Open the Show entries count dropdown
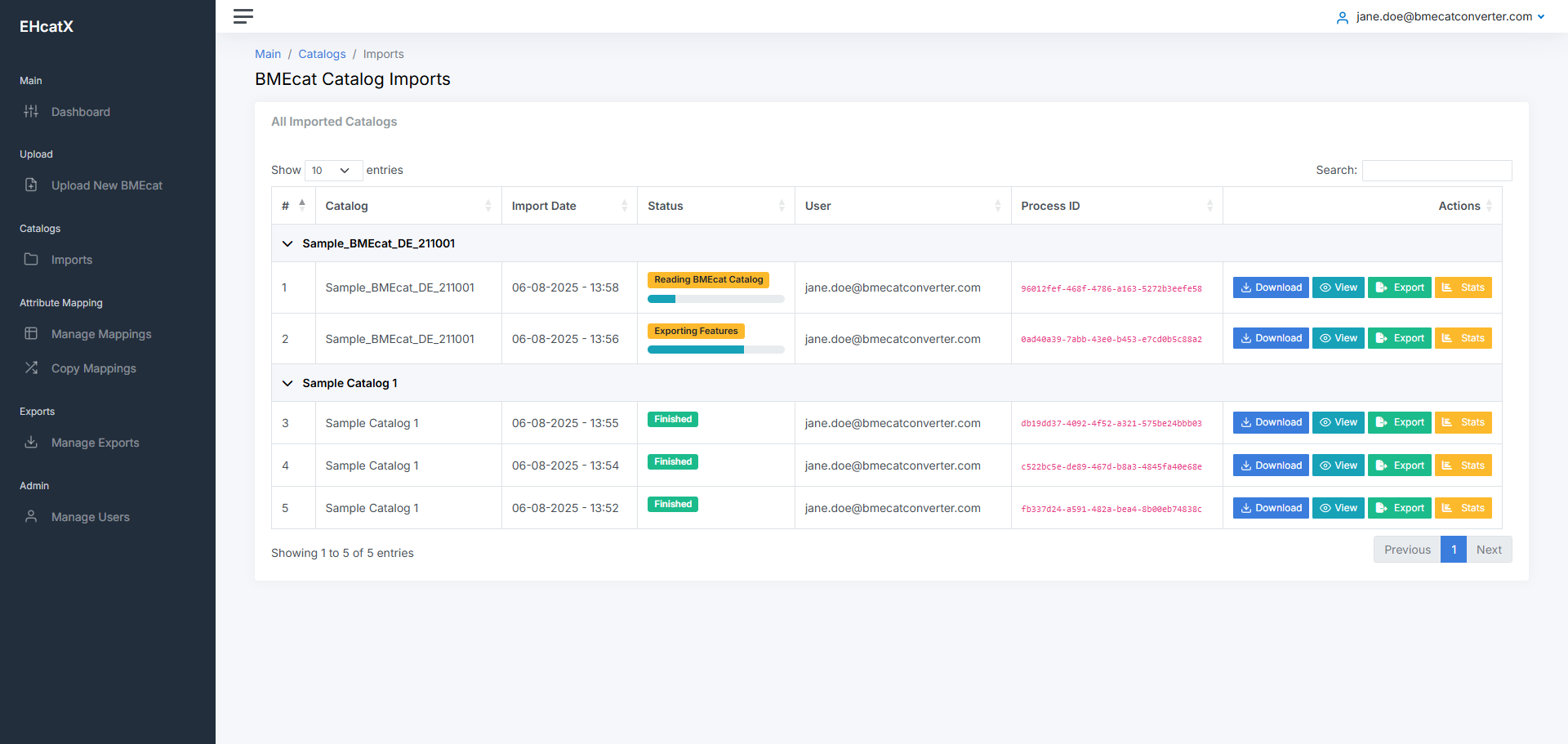The width and height of the screenshot is (1568, 744). (333, 171)
